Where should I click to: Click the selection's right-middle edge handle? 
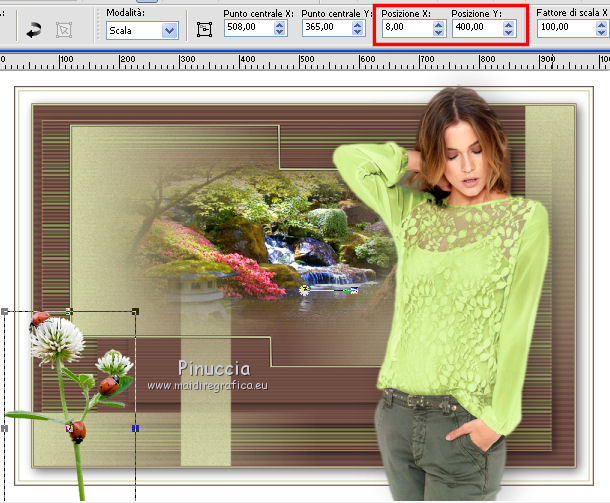[135, 428]
